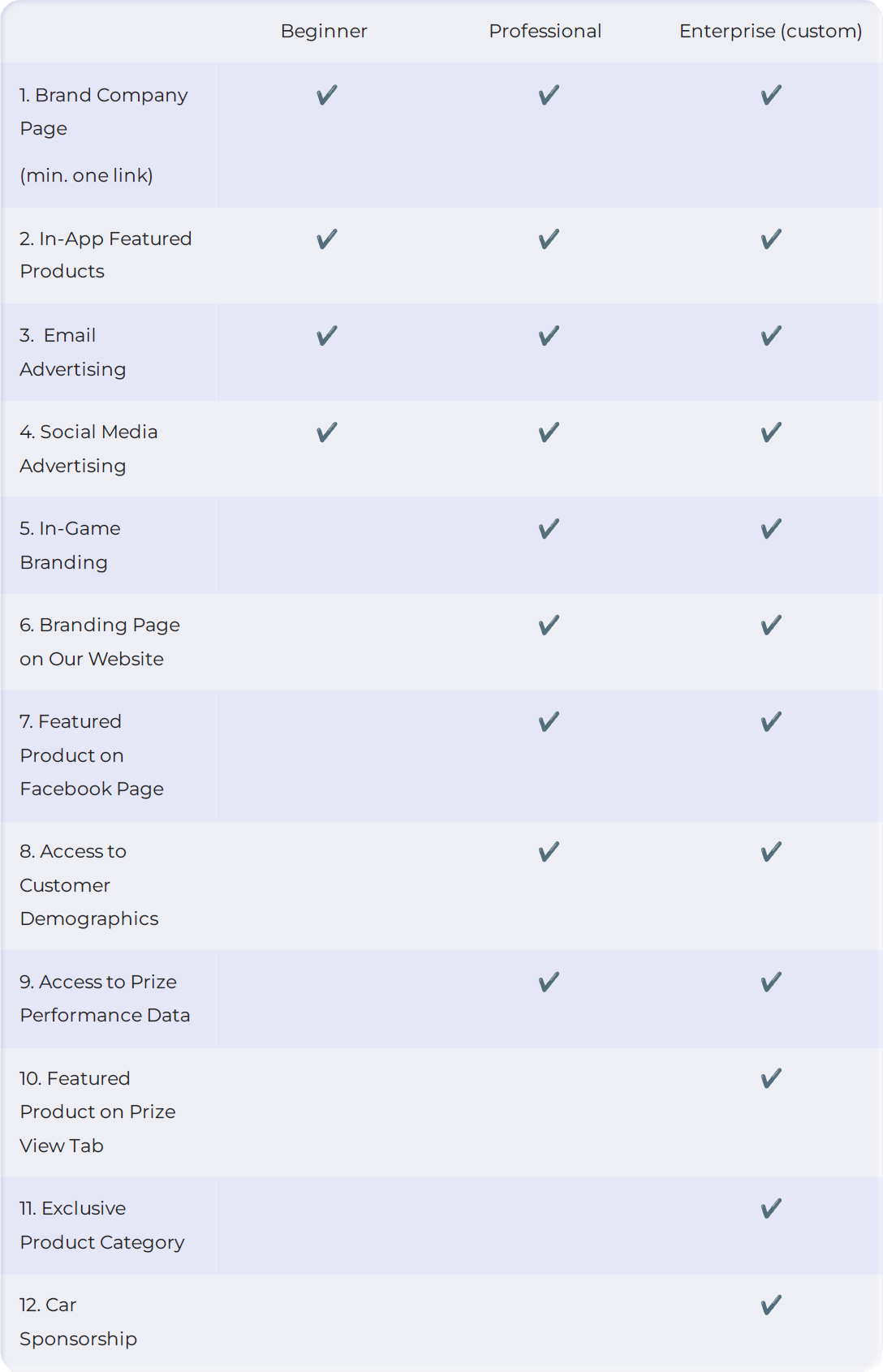Select the Enterprise (custom) column header

(771, 31)
